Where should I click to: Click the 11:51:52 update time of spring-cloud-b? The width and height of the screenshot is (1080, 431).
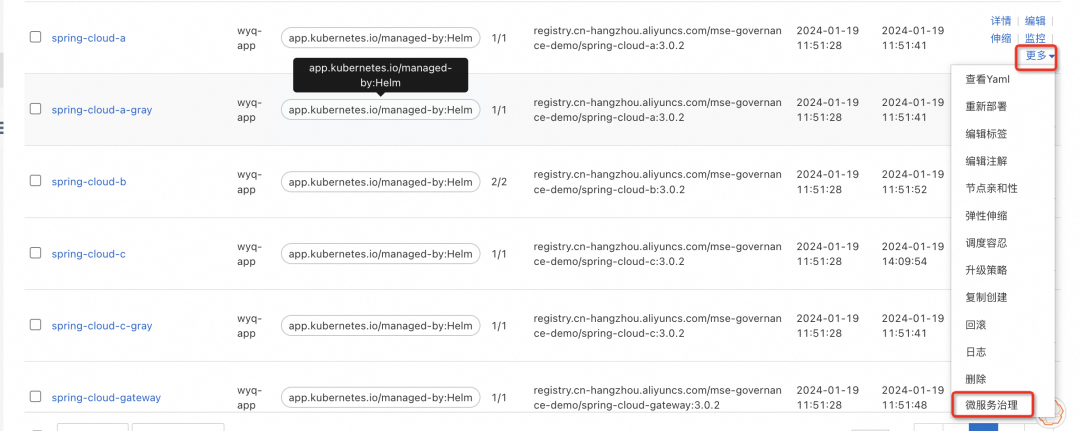(x=904, y=189)
